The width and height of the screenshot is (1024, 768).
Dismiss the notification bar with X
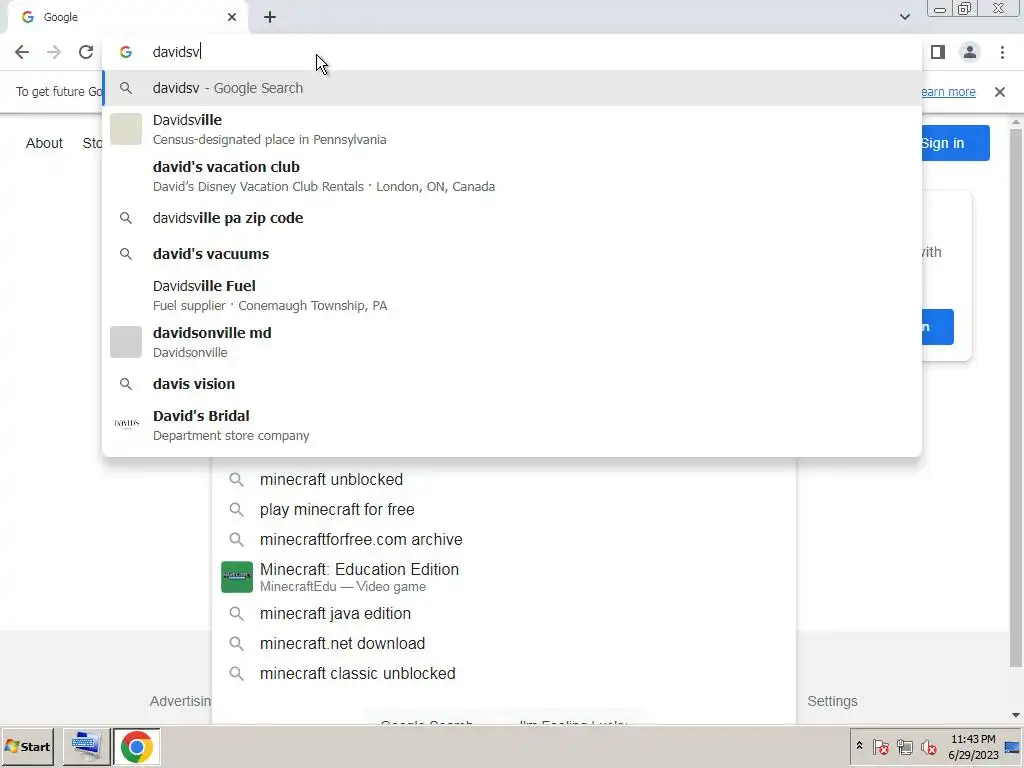(1000, 92)
